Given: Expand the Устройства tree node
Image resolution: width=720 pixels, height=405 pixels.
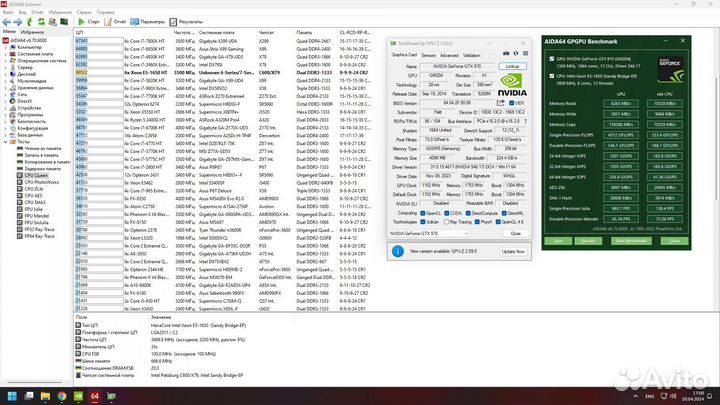Looking at the screenshot, I should pyautogui.click(x=6, y=108).
